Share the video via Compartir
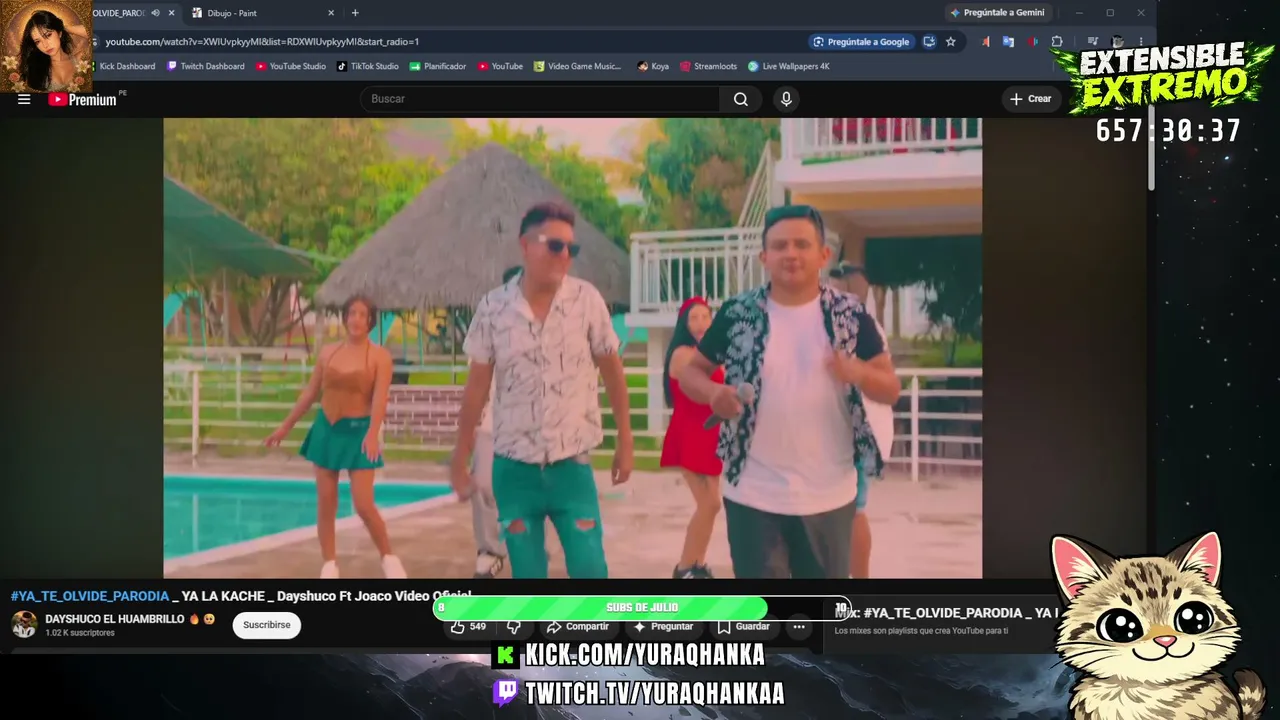Screen dimensions: 1280x720 pos(578,627)
